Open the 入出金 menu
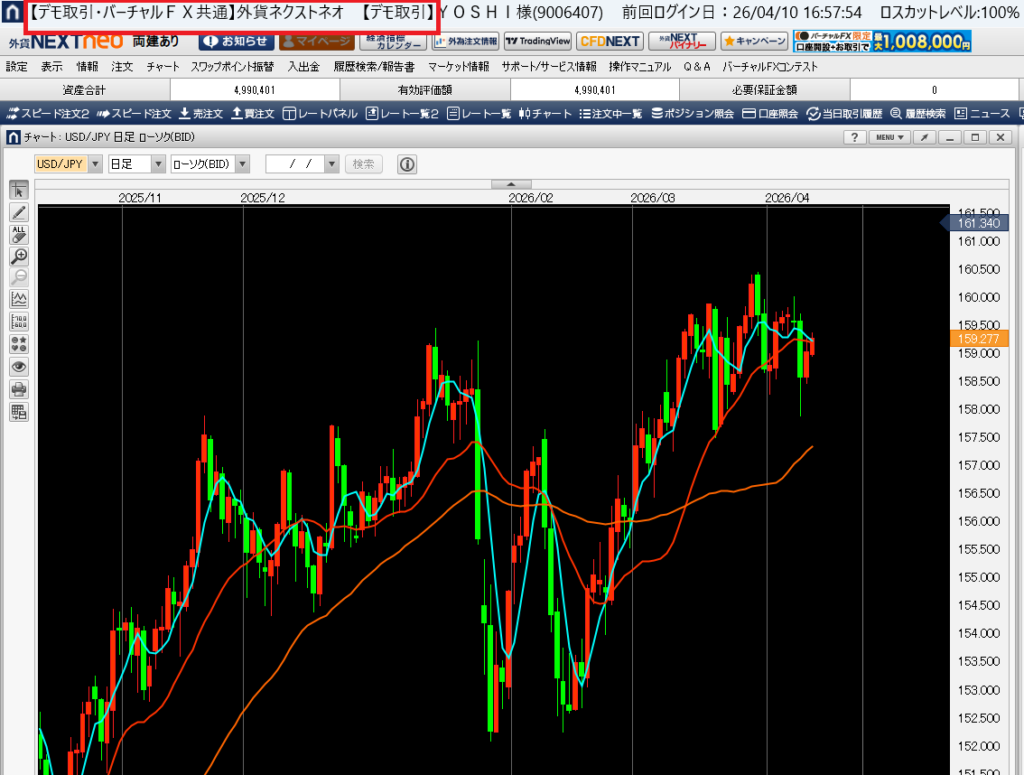1024x775 pixels. click(x=303, y=67)
